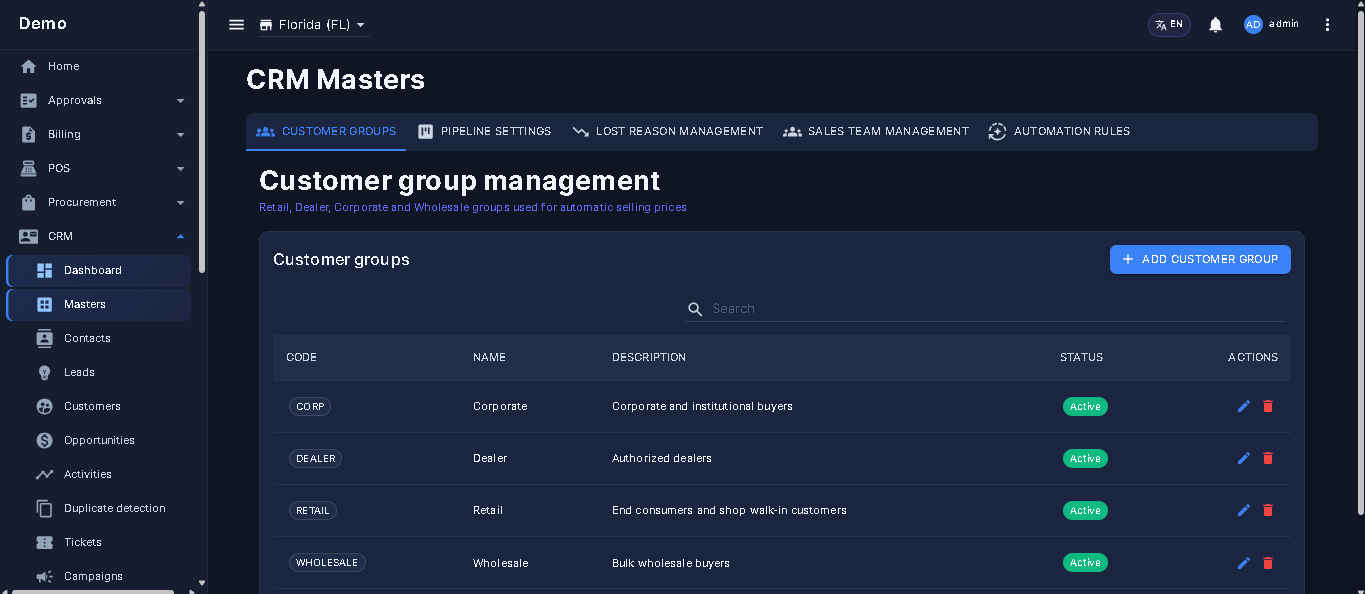The height and width of the screenshot is (594, 1365).
Task: Click the CRM contact card icon
Action: [x=29, y=236]
